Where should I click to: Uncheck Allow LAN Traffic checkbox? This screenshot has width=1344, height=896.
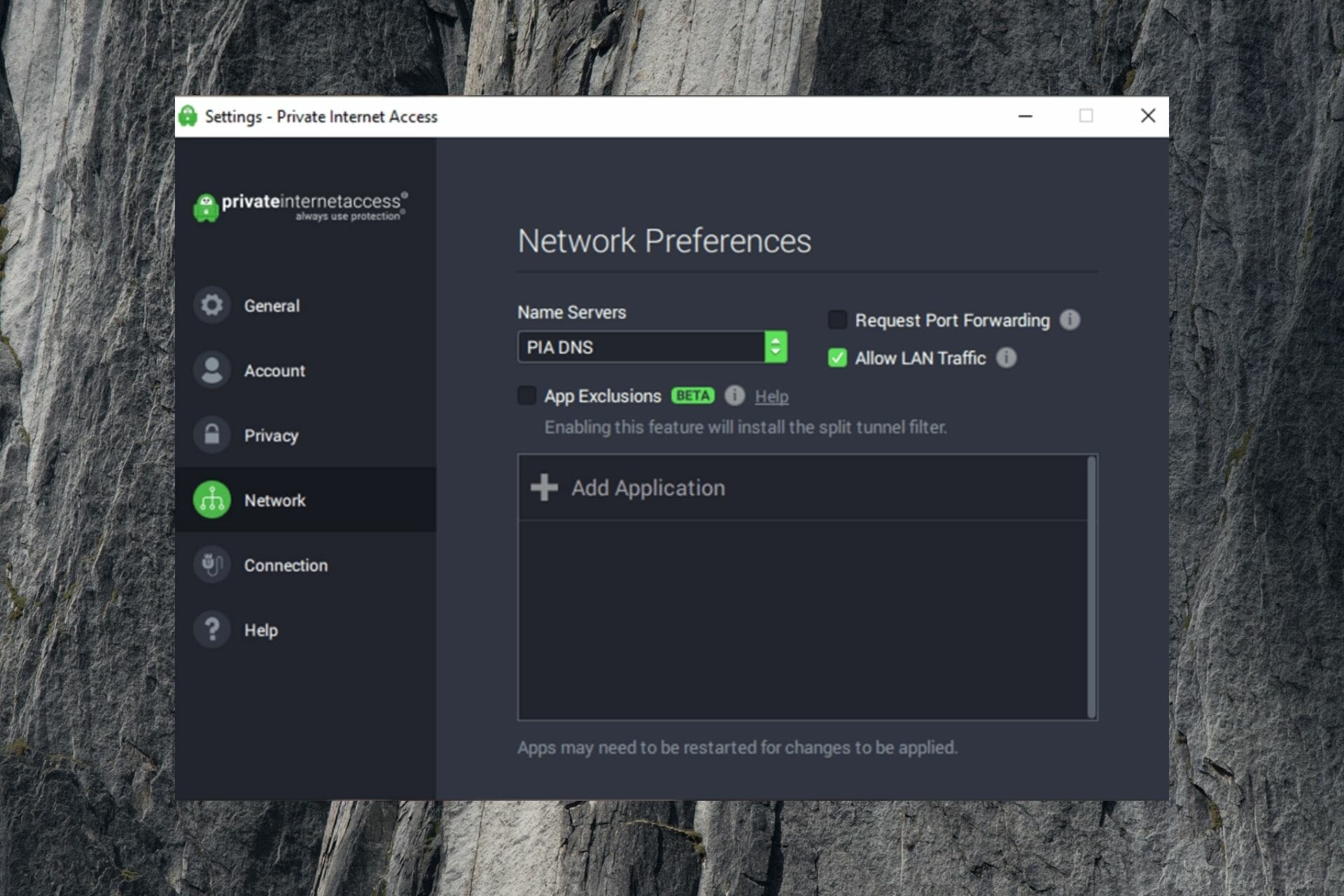click(837, 358)
